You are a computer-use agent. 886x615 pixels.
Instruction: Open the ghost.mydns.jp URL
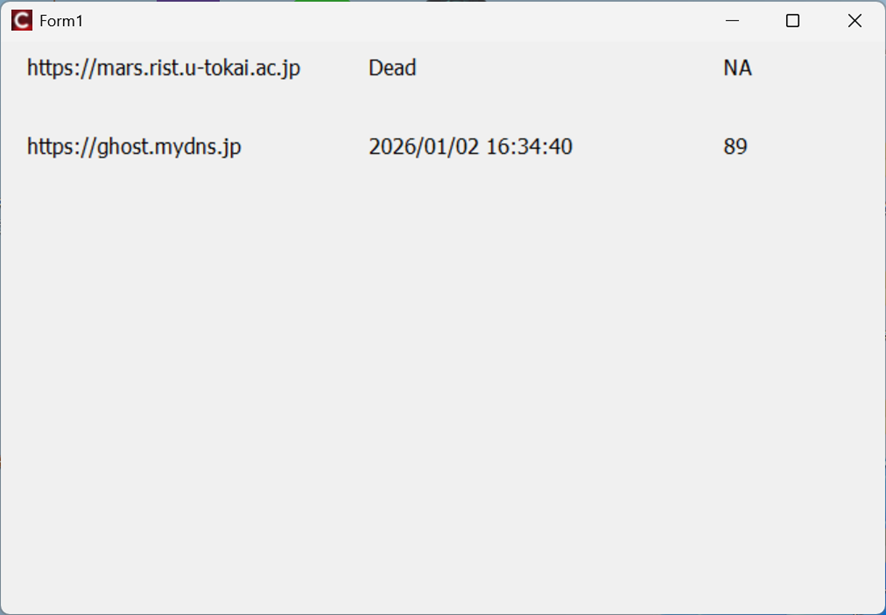coord(134,147)
